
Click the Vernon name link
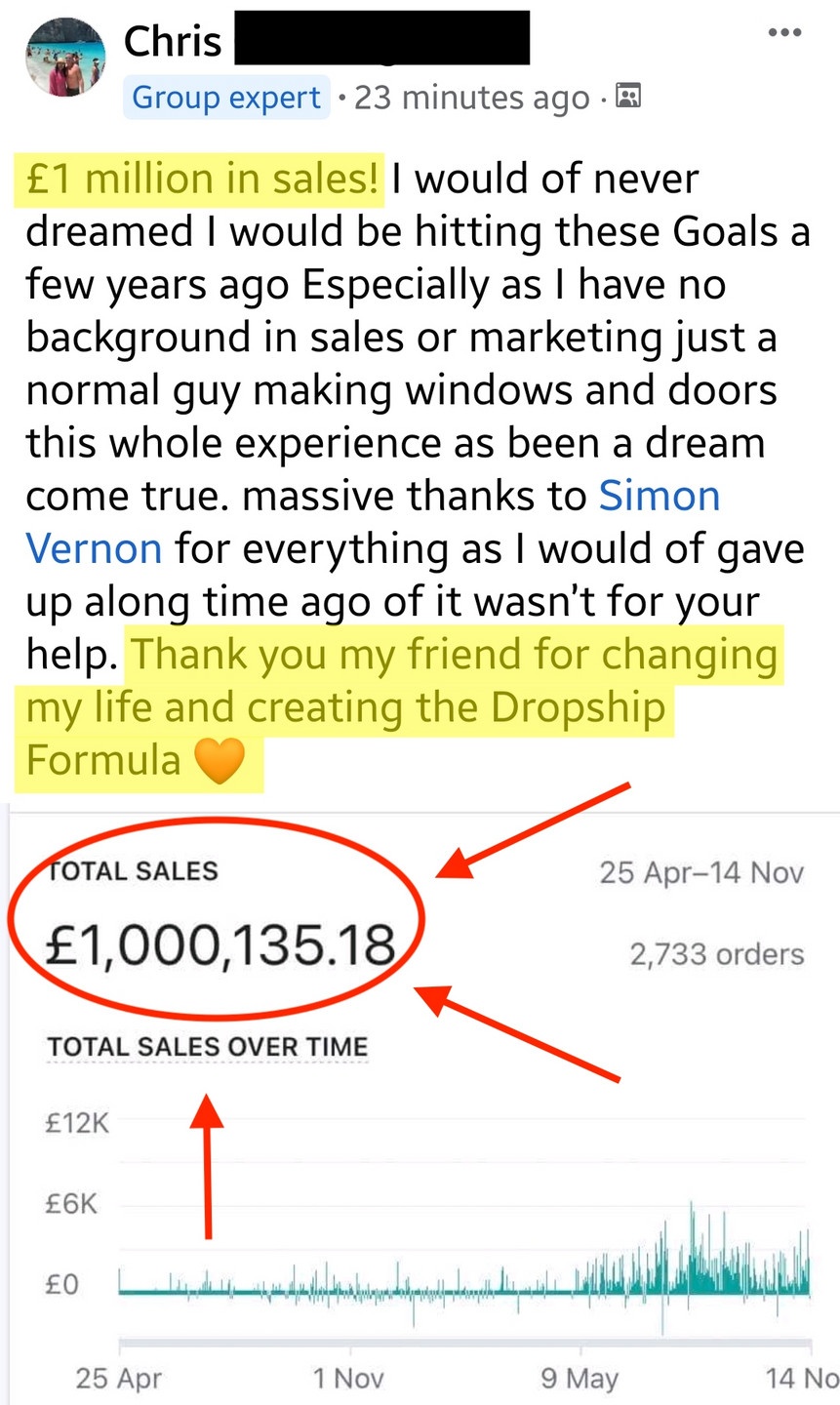(x=94, y=548)
